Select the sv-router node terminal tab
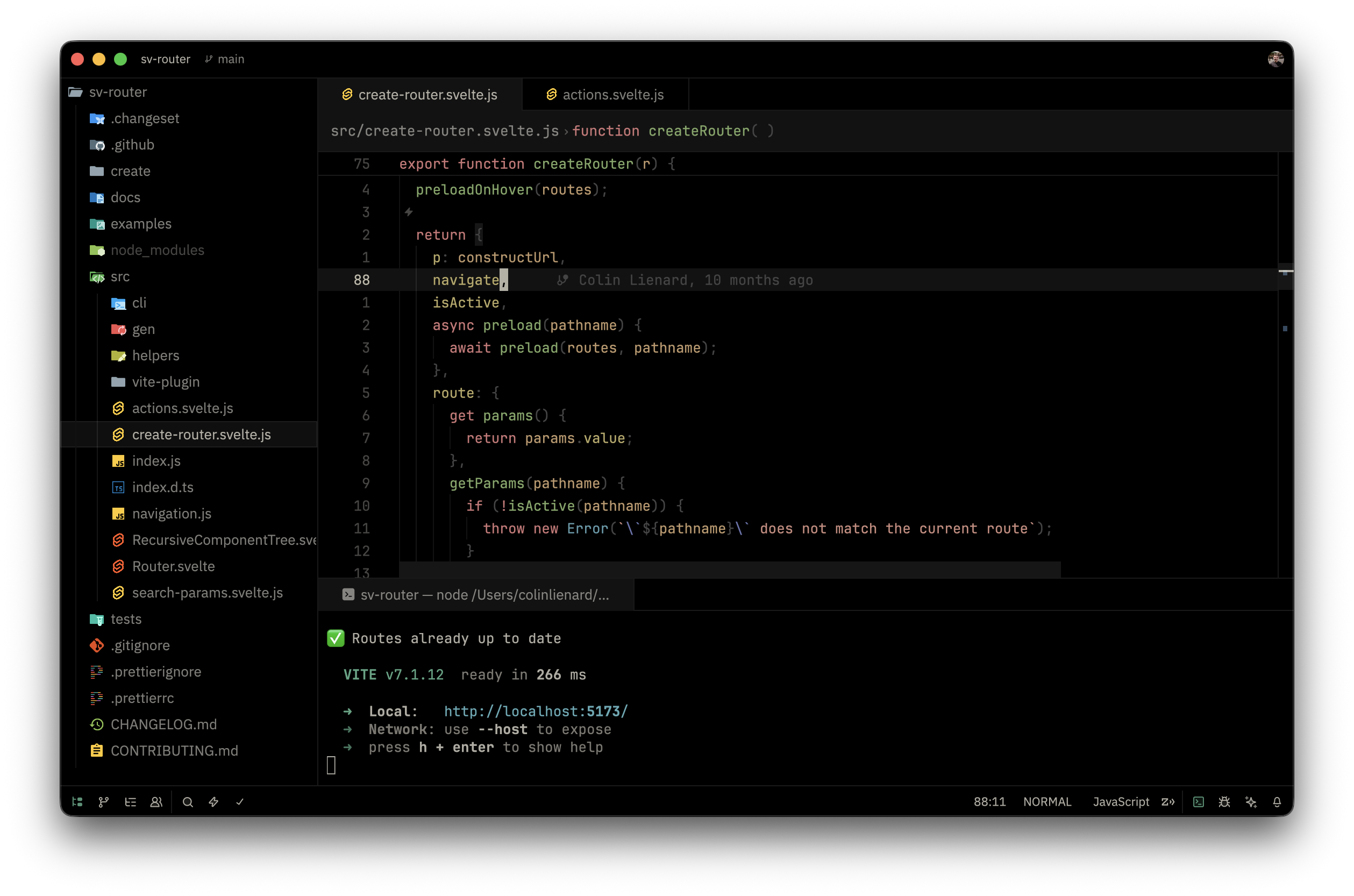Screen dimensions: 1354x896 [x=476, y=595]
